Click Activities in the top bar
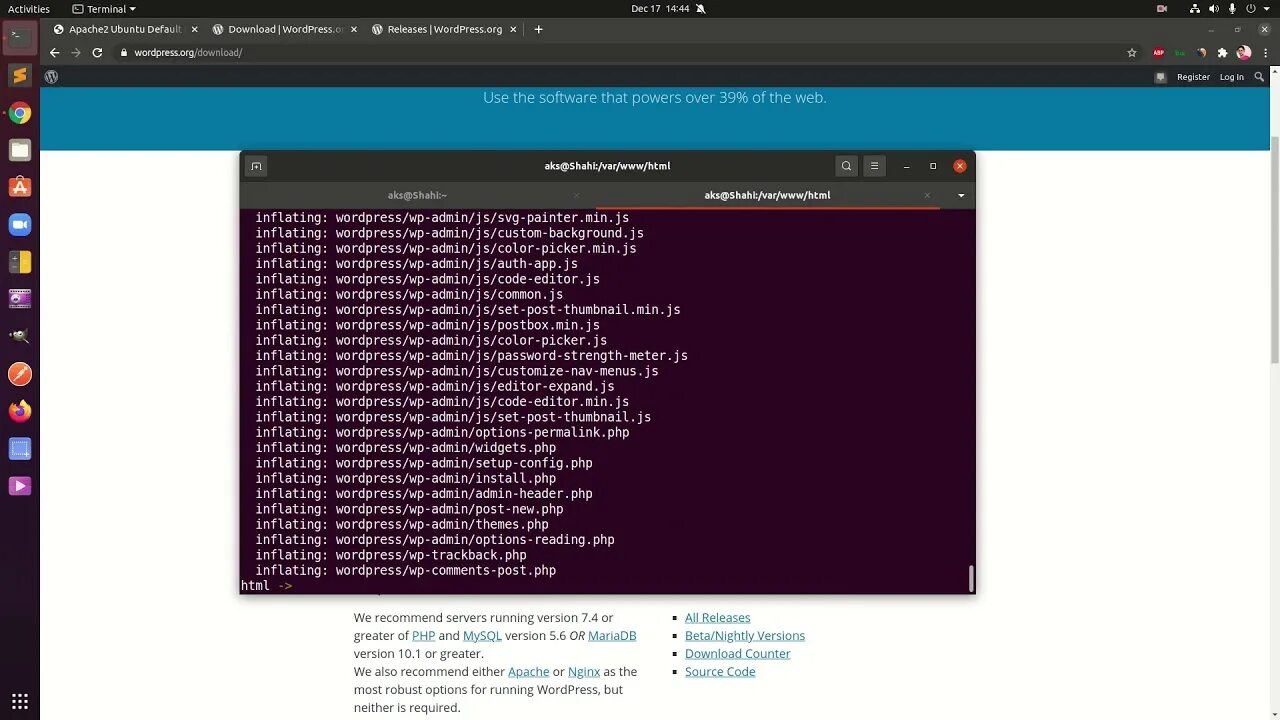This screenshot has width=1280, height=720. point(29,9)
